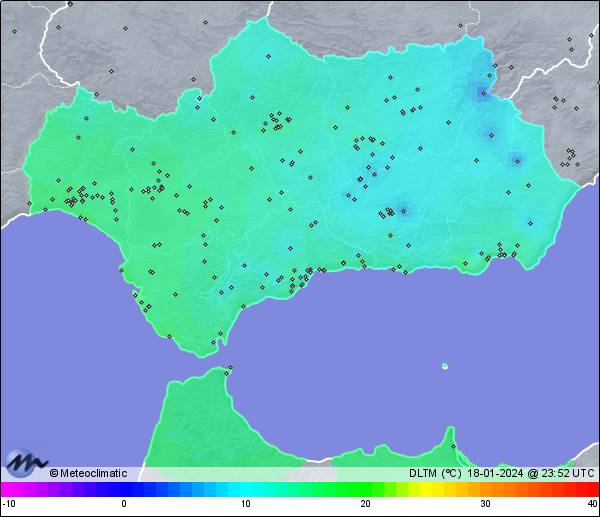The image size is (600, 517).
Task: Select the DLTM (ºC) label
Action: point(435,473)
